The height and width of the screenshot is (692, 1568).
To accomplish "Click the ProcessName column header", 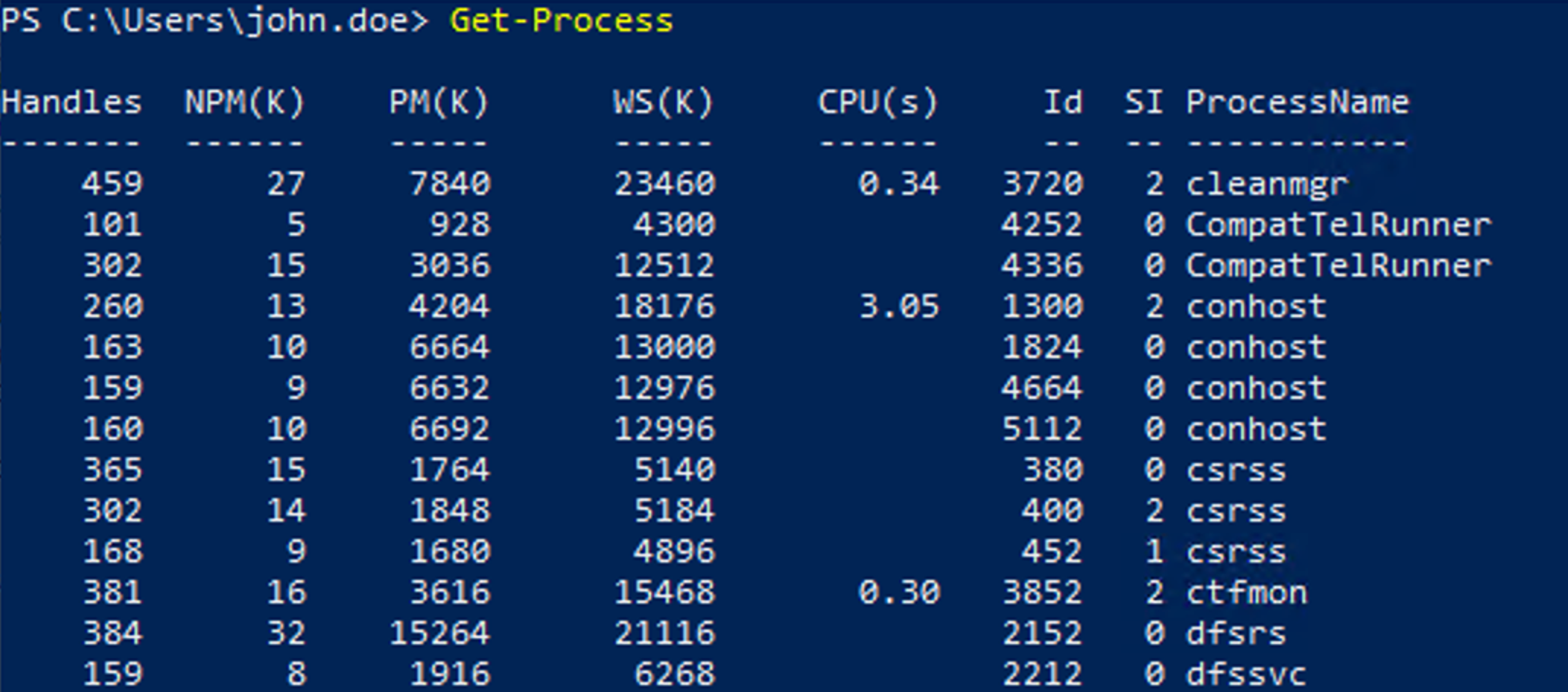I will 1297,102.
